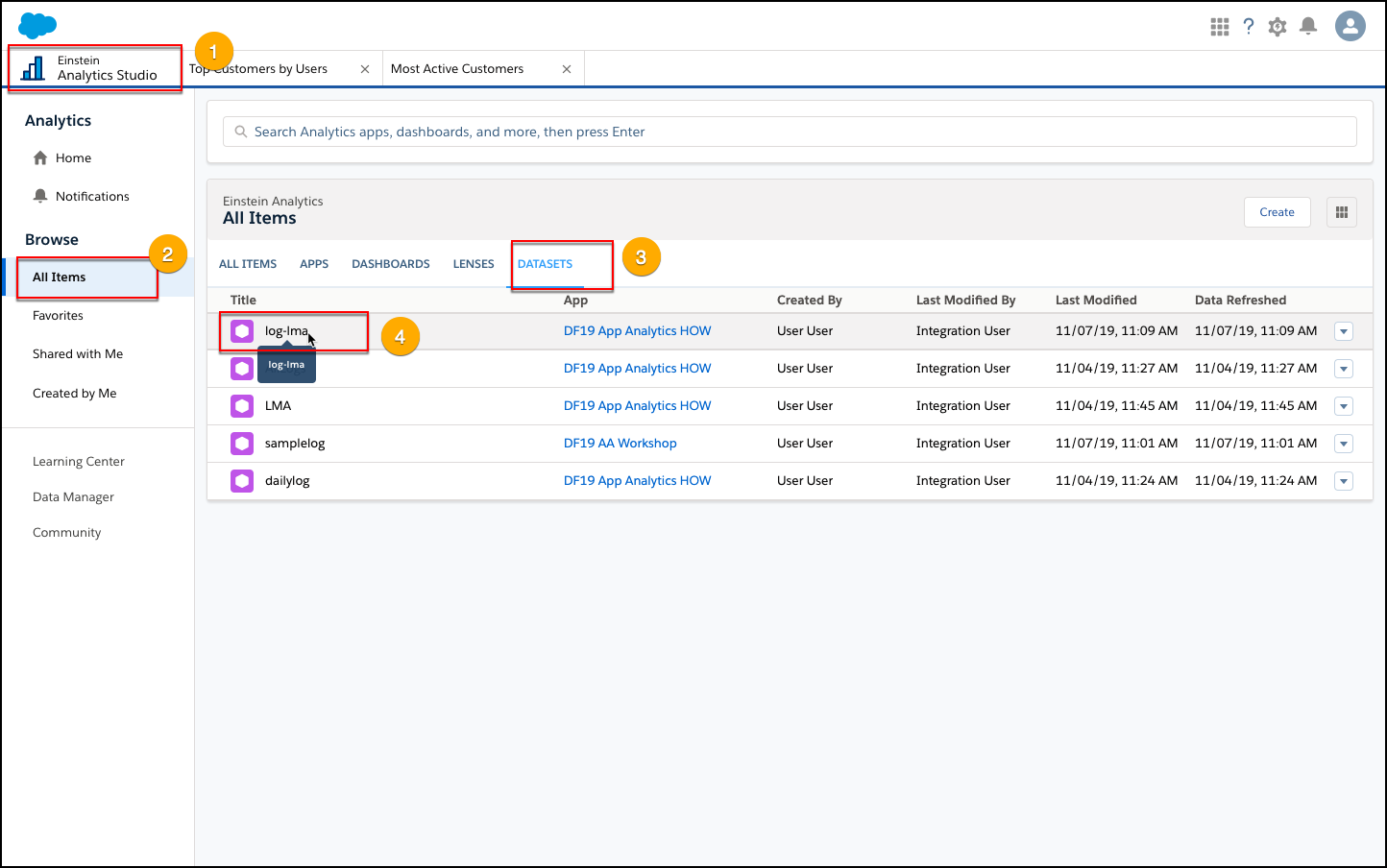Click the Created By column header
The width and height of the screenshot is (1387, 868).
coord(810,301)
